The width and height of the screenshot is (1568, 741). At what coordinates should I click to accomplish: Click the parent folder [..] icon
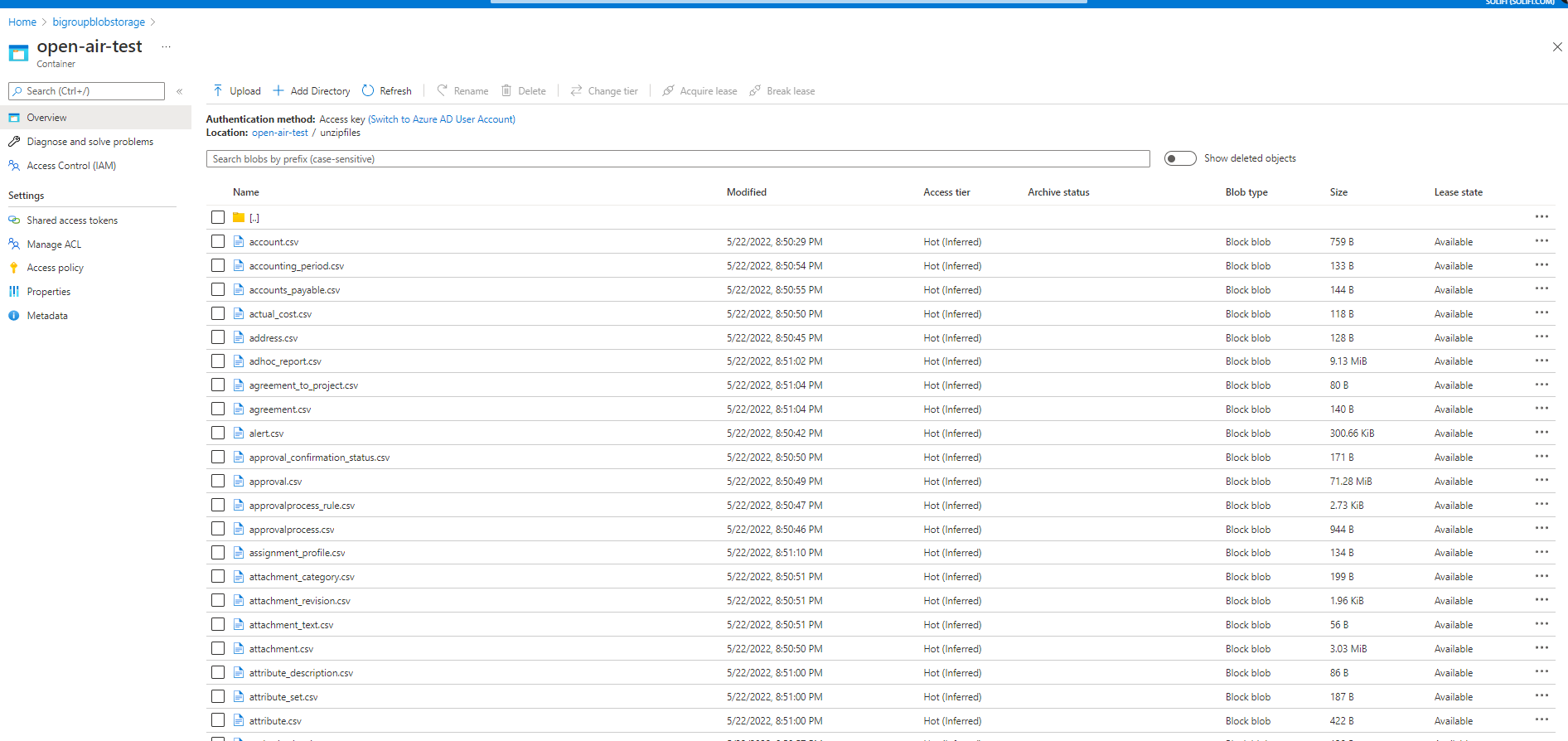239,217
